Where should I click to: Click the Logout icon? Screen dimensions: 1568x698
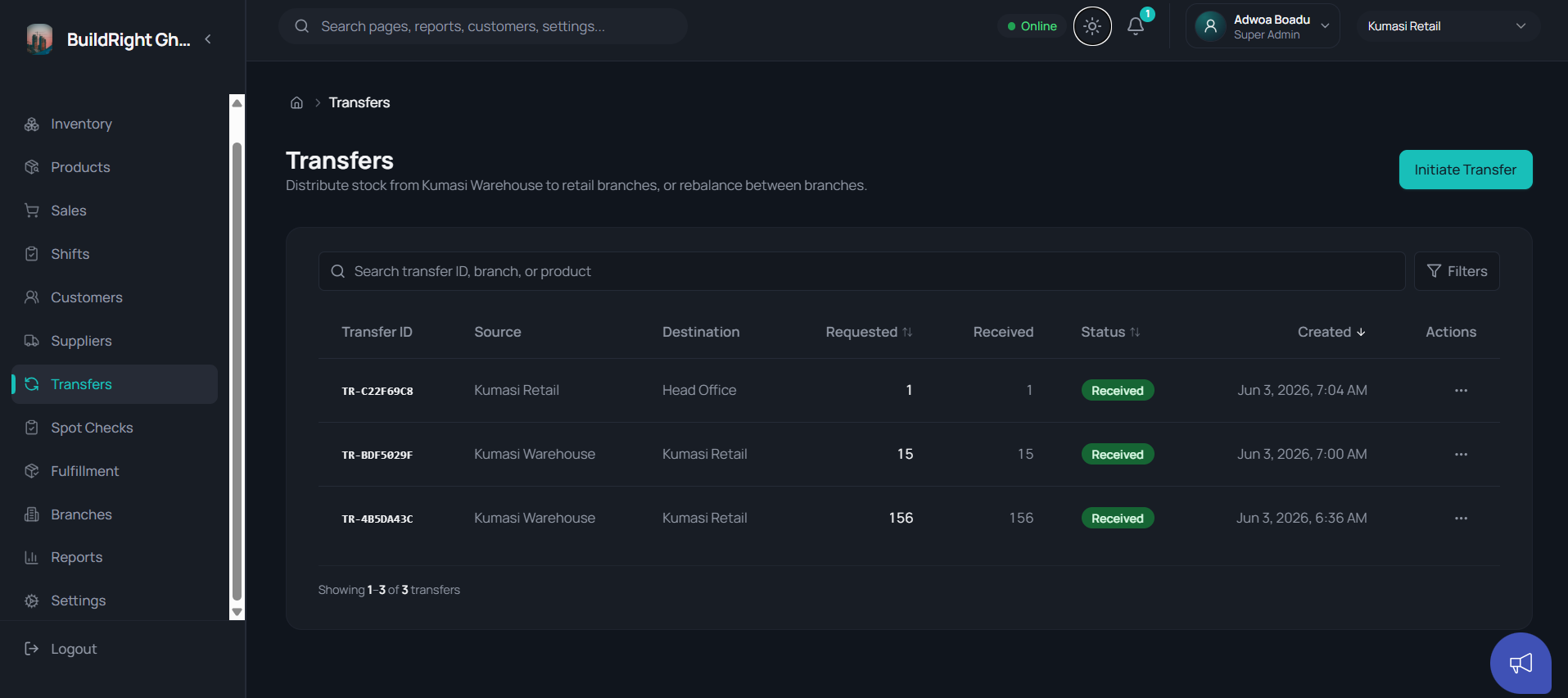pyautogui.click(x=32, y=649)
